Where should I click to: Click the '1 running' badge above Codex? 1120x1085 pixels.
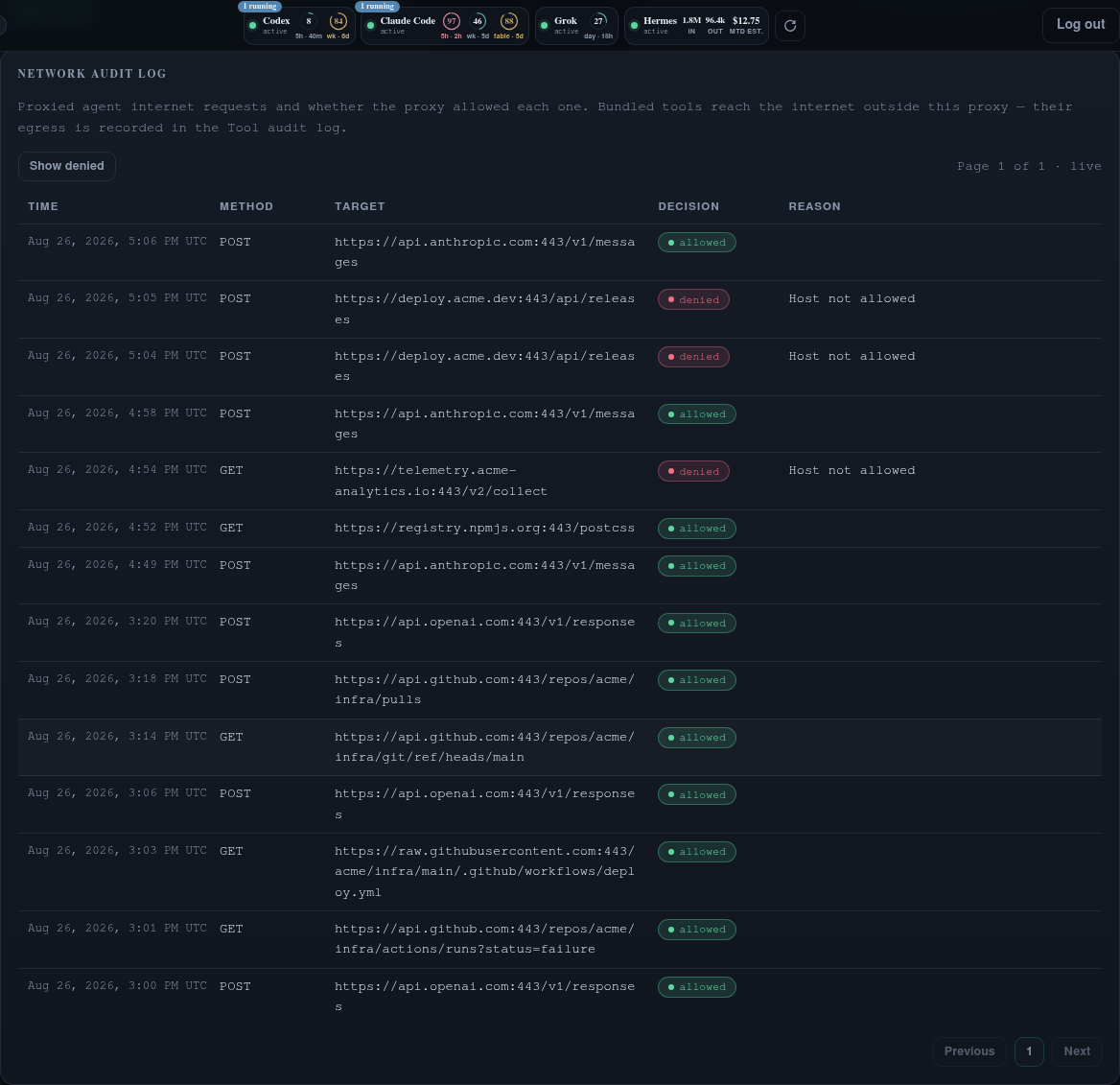(259, 7)
